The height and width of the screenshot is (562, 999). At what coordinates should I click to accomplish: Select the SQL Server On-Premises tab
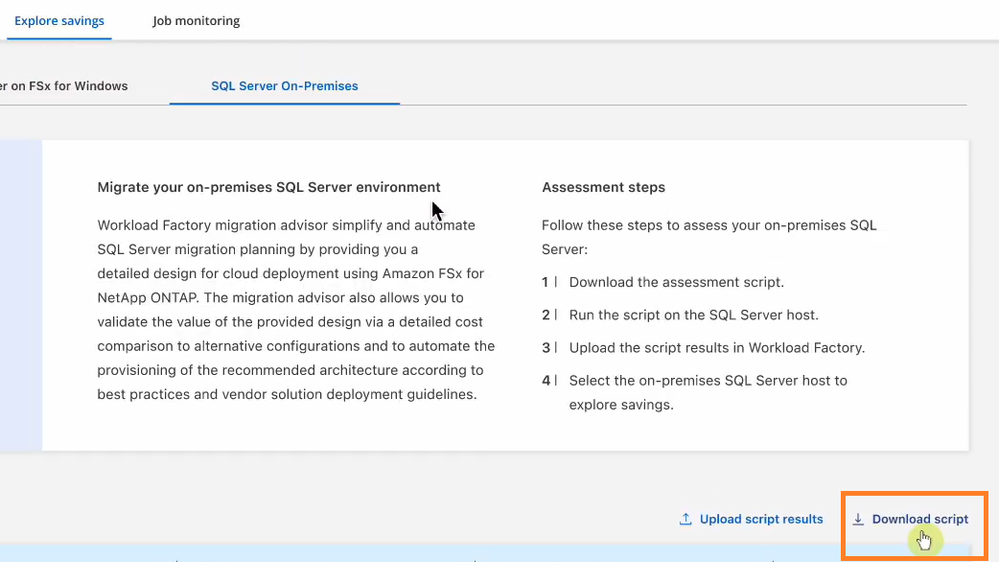[x=284, y=86]
